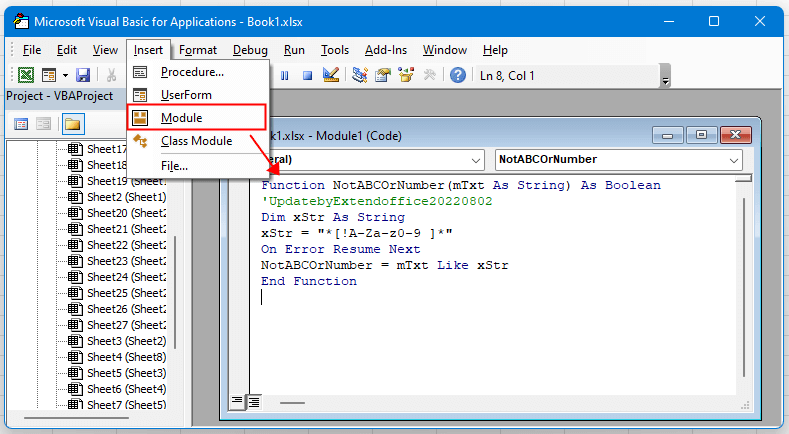Open the Properties Window toolbar icon
The width and height of the screenshot is (789, 434).
click(382, 75)
